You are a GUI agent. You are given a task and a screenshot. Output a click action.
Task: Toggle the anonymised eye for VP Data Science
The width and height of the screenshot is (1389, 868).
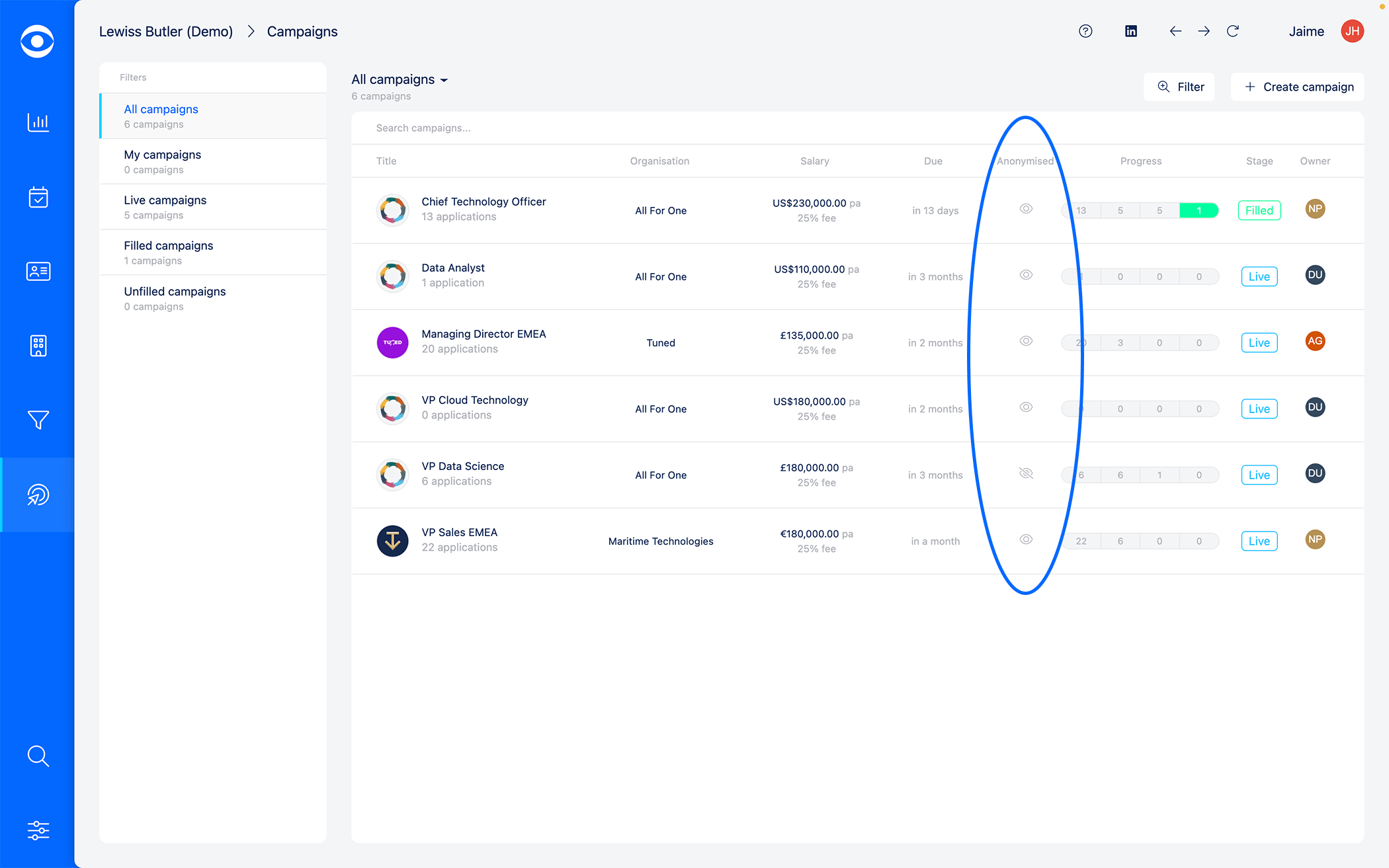(x=1026, y=473)
